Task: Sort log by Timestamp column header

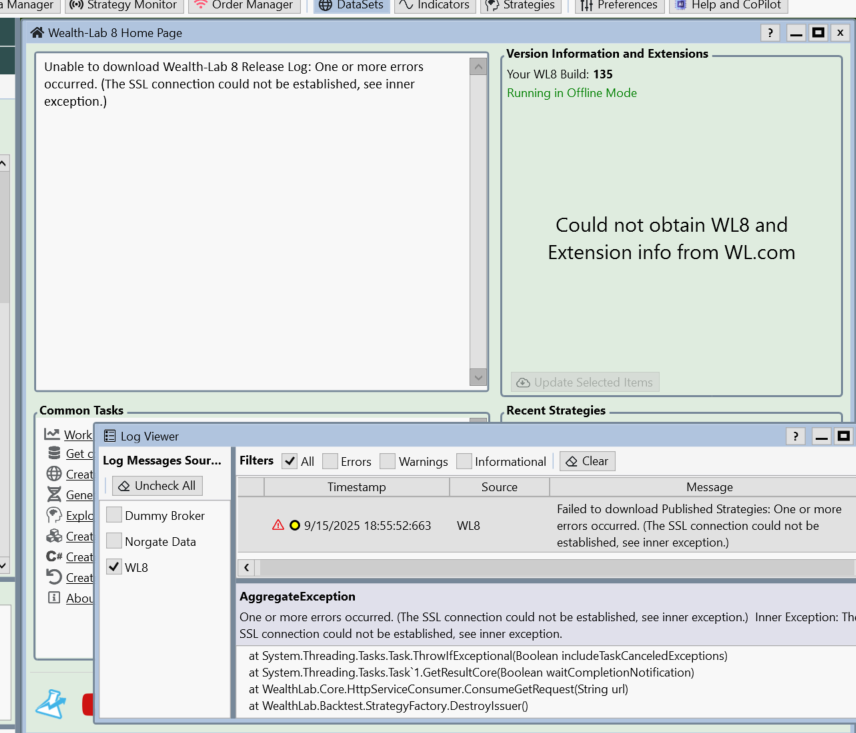Action: pos(356,487)
